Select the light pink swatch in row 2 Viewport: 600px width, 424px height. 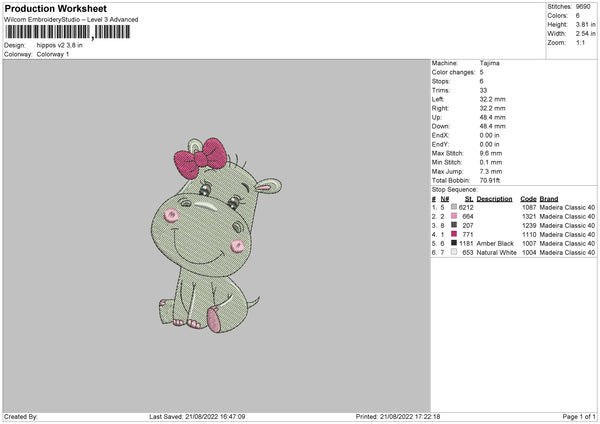[x=454, y=216]
